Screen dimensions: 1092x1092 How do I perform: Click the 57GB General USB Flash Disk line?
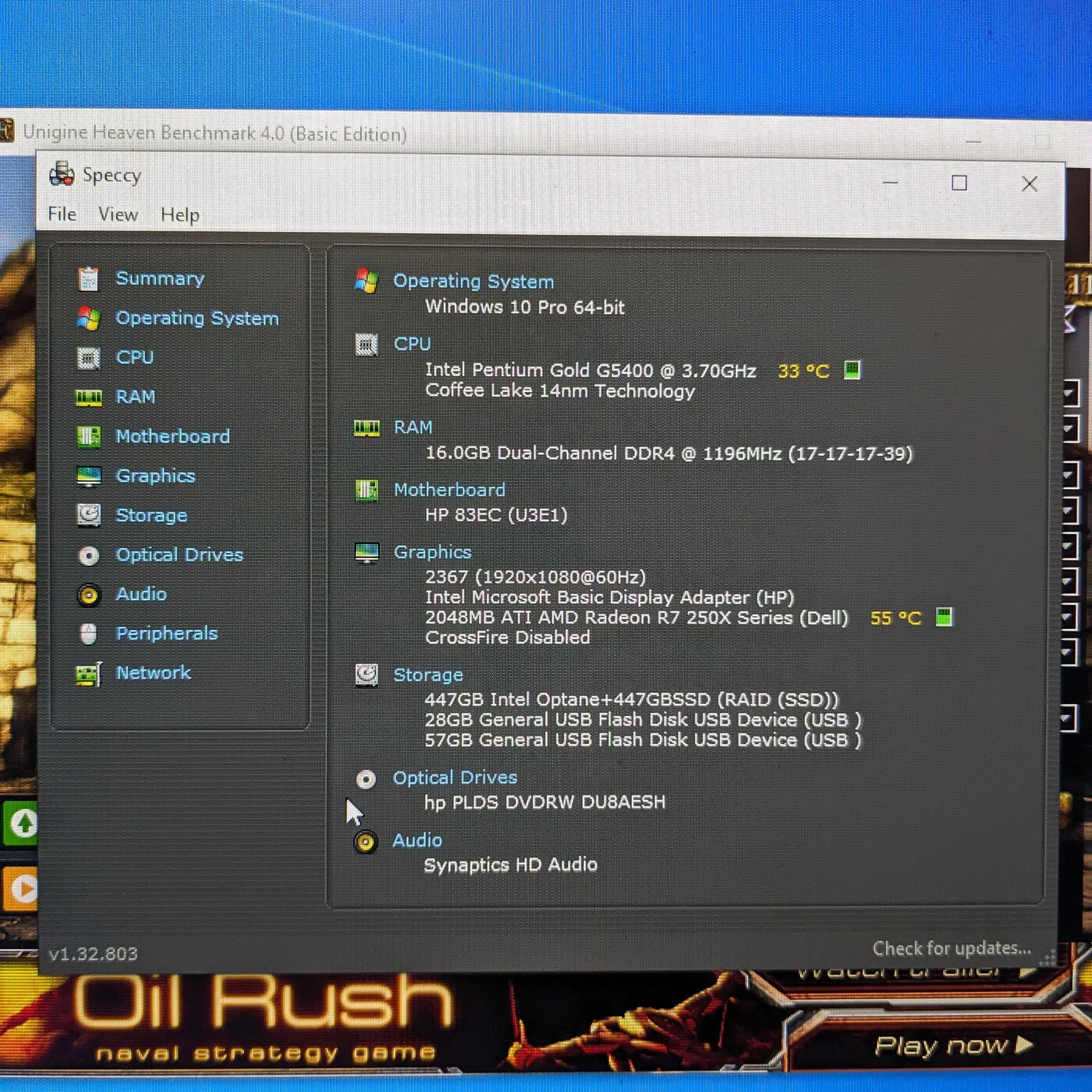tap(643, 741)
